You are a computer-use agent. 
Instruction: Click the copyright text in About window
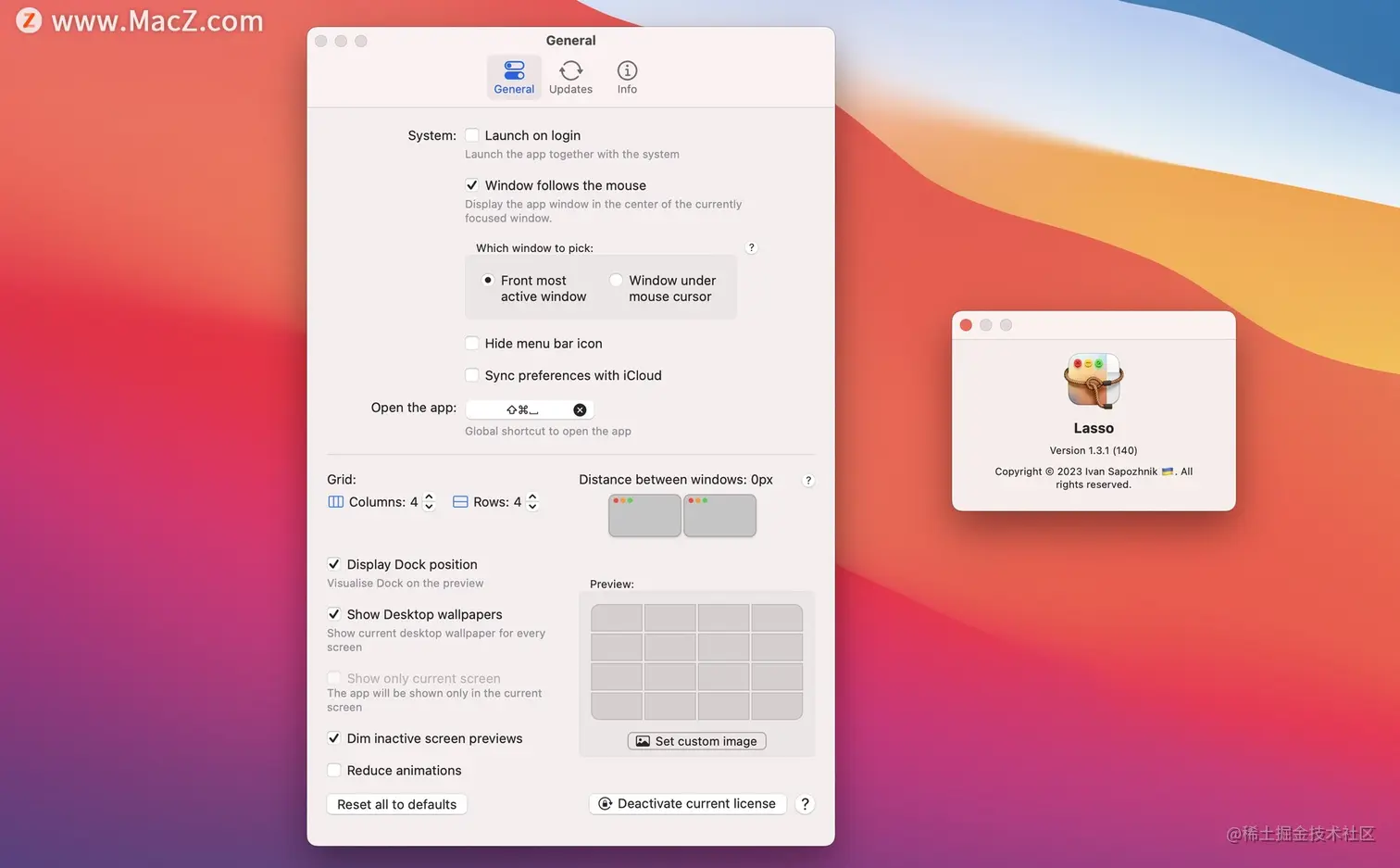pyautogui.click(x=1094, y=478)
